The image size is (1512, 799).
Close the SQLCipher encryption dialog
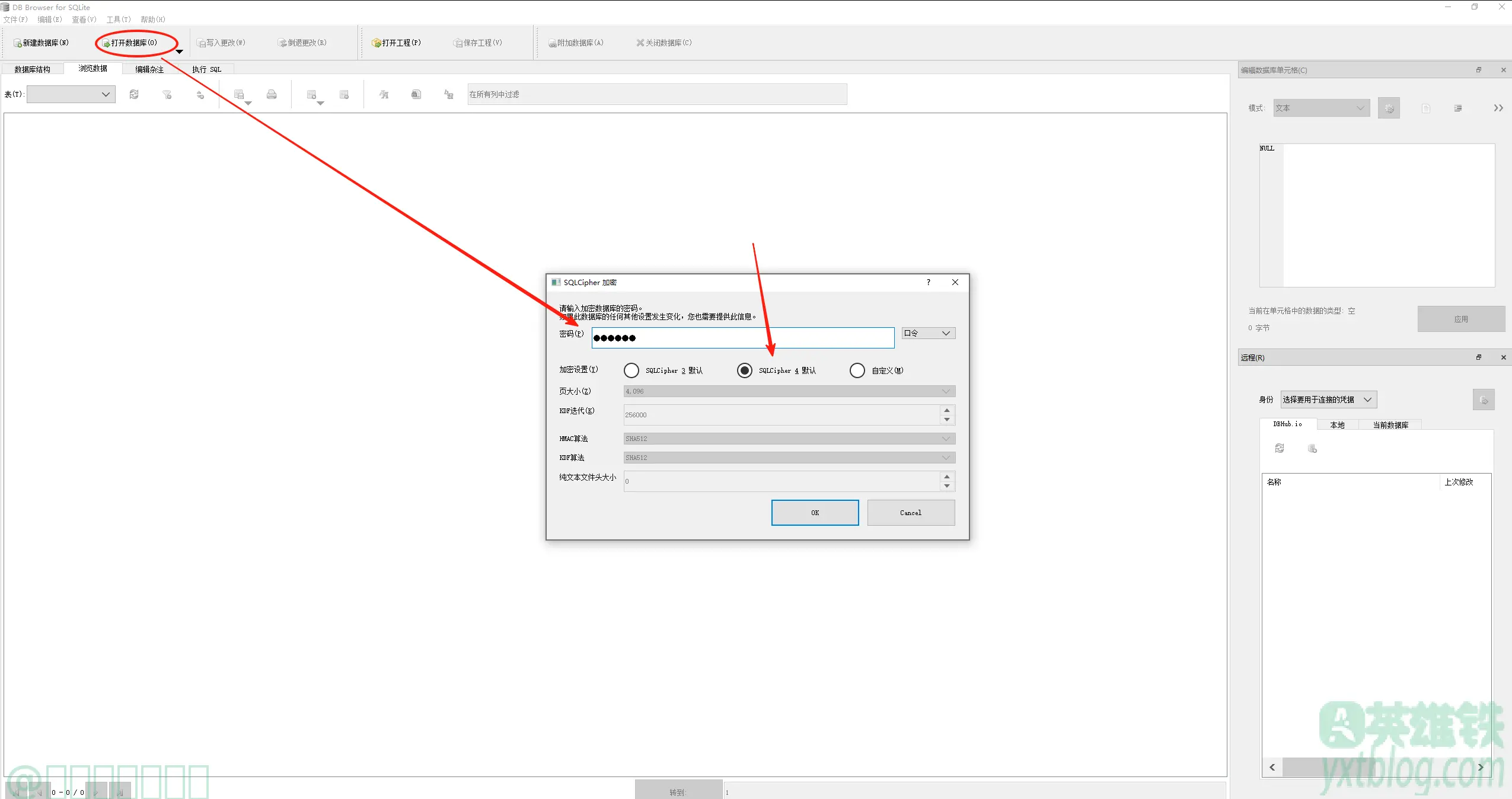(955, 282)
